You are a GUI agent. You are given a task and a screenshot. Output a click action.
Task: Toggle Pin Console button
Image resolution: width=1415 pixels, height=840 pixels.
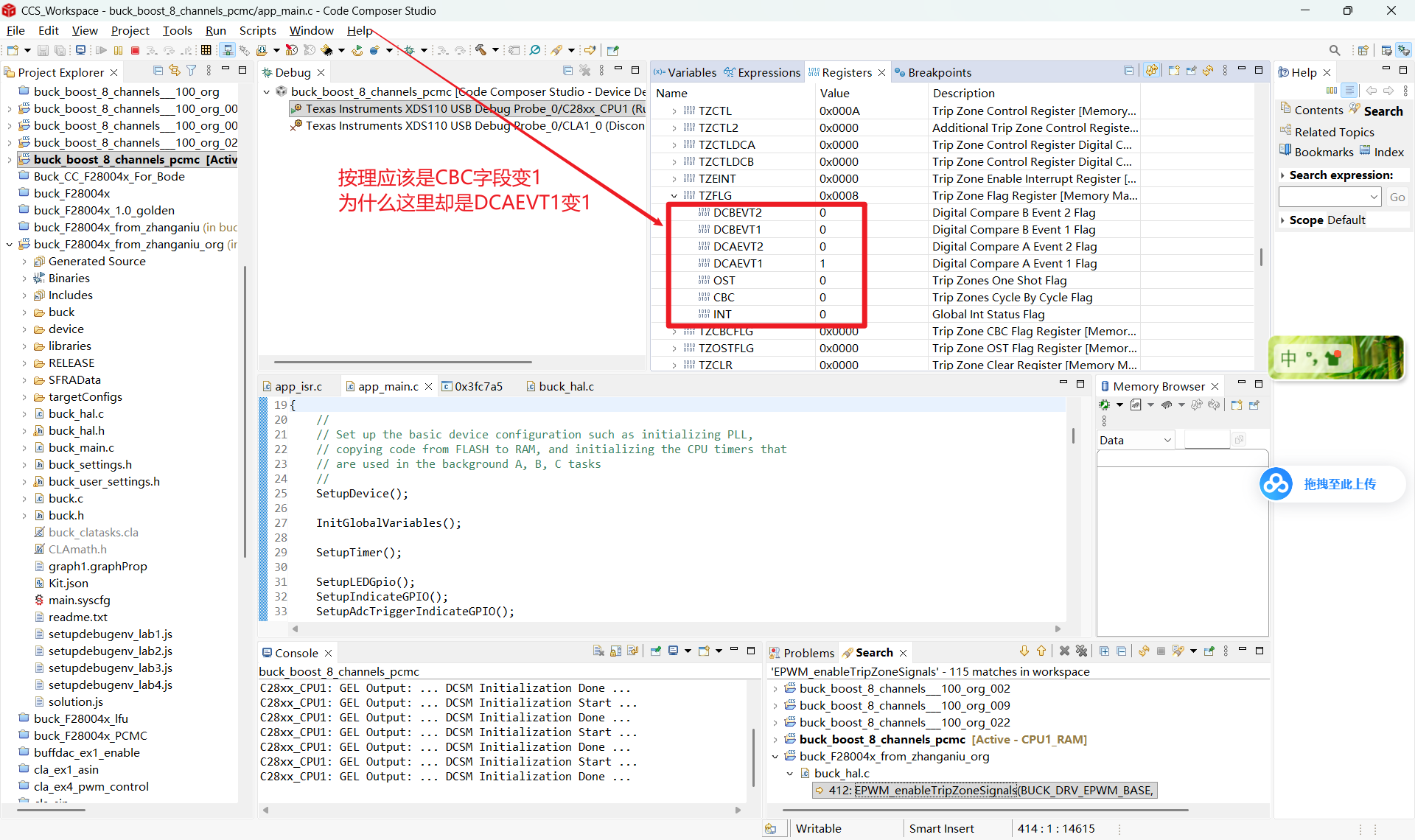click(655, 651)
